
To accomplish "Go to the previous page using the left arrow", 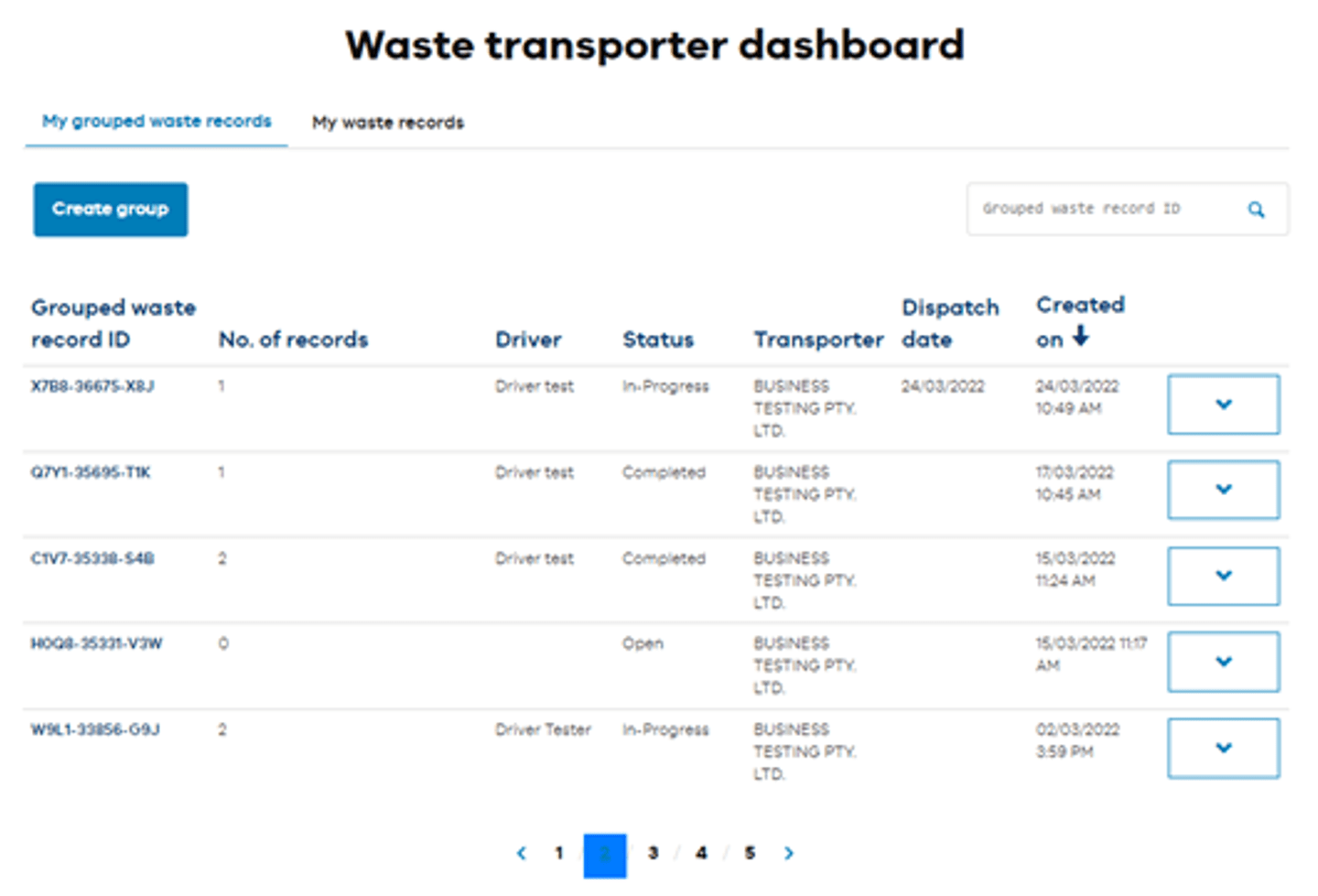I will pyautogui.click(x=521, y=853).
